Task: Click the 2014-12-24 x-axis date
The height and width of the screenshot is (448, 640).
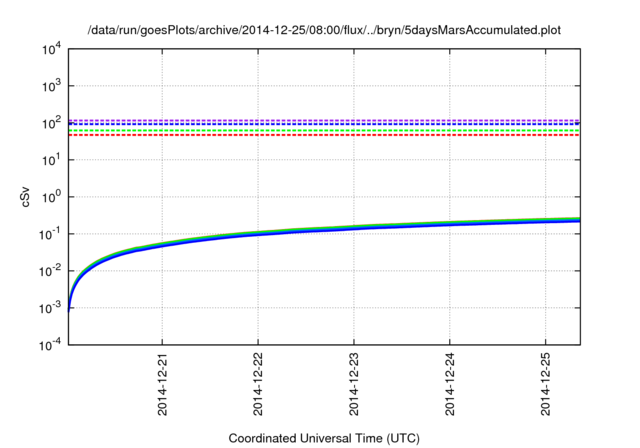Action: coord(450,384)
